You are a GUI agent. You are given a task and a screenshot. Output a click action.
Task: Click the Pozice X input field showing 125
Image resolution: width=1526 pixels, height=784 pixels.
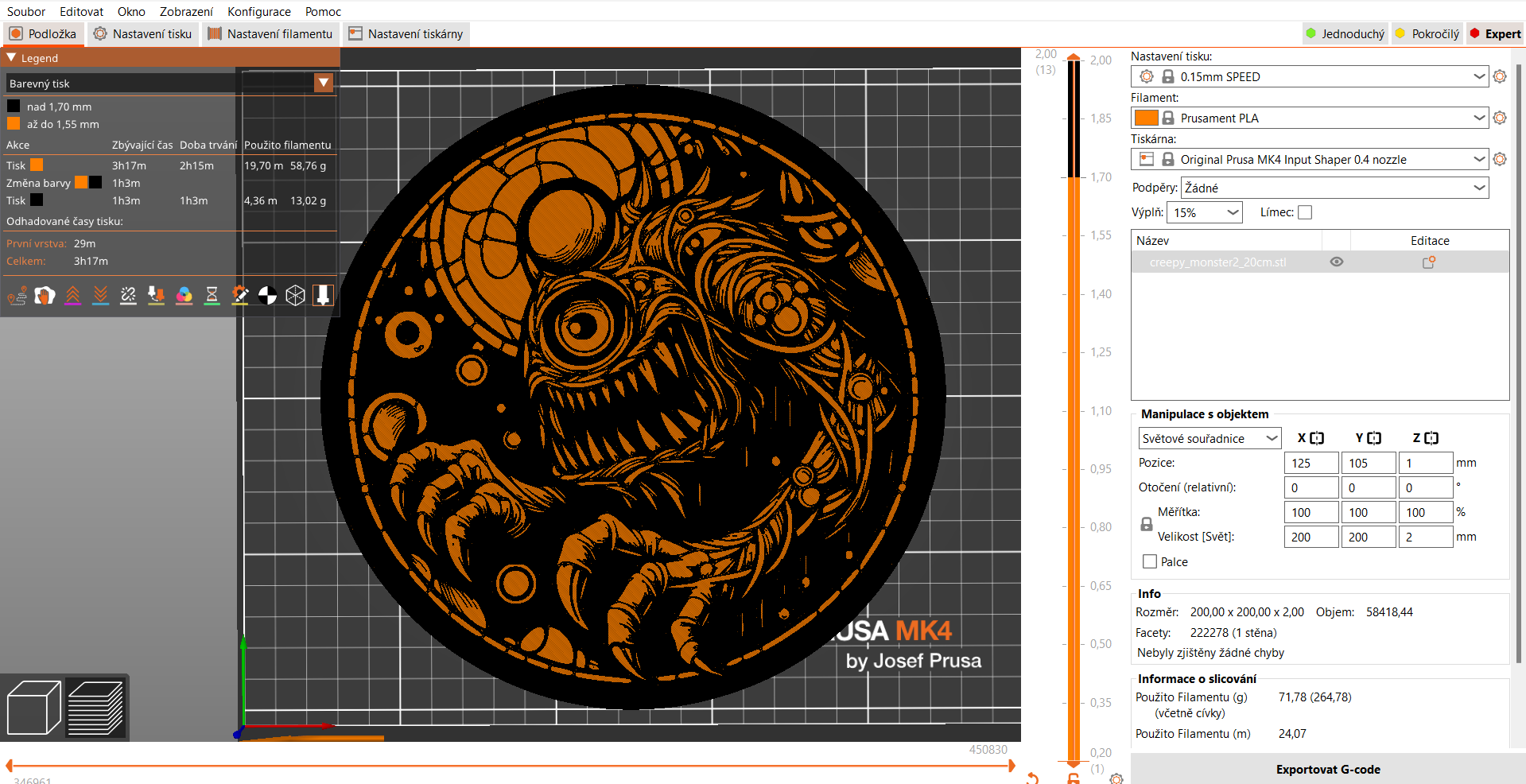click(1311, 463)
